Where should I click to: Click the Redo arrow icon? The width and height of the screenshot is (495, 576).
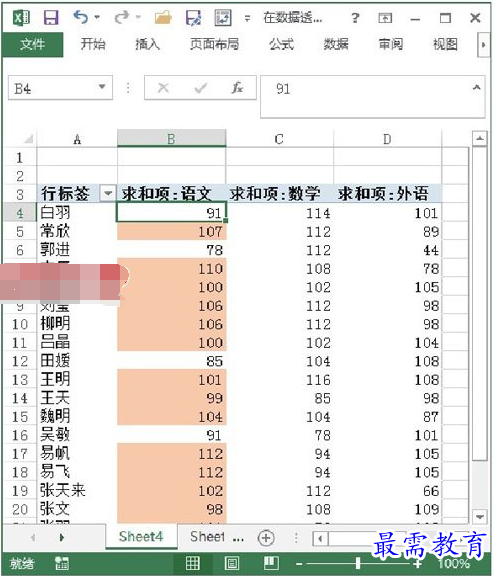click(x=122, y=17)
